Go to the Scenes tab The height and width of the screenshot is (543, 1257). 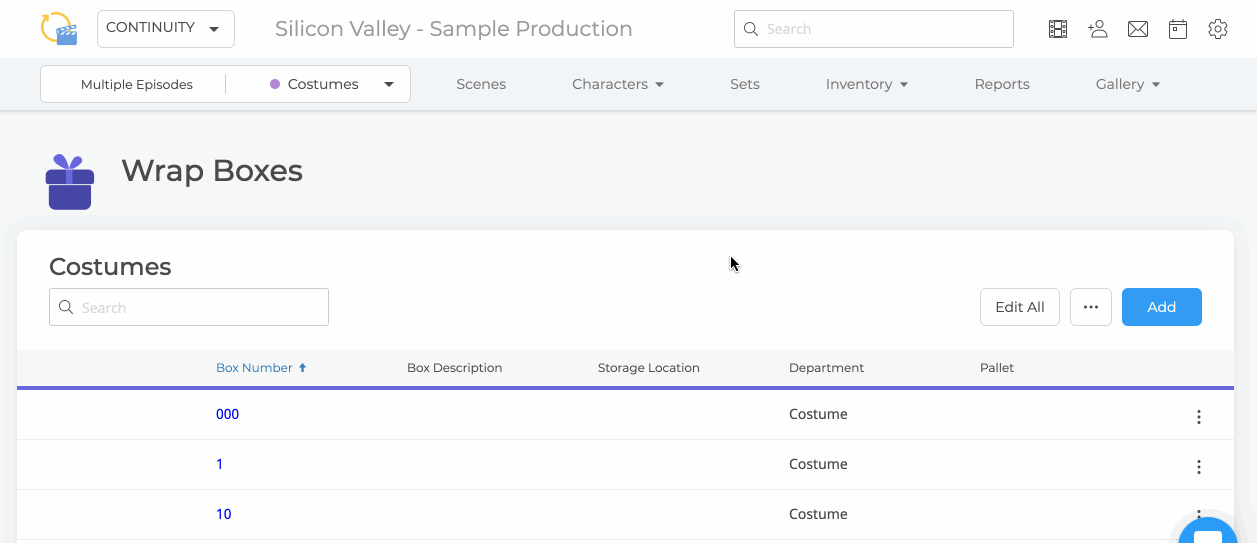[481, 84]
